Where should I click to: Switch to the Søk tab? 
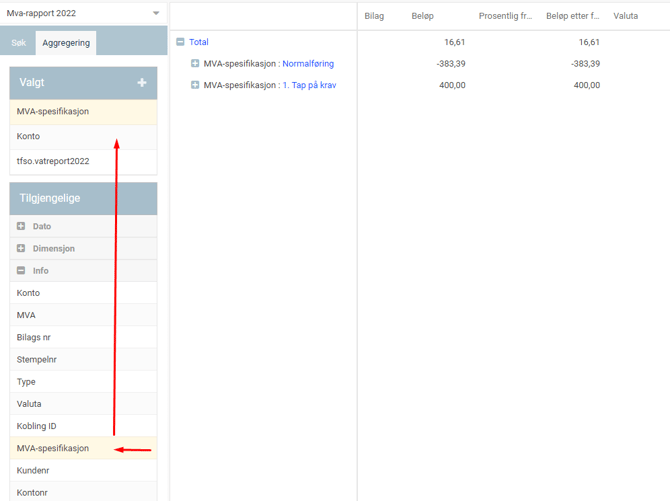click(x=18, y=43)
